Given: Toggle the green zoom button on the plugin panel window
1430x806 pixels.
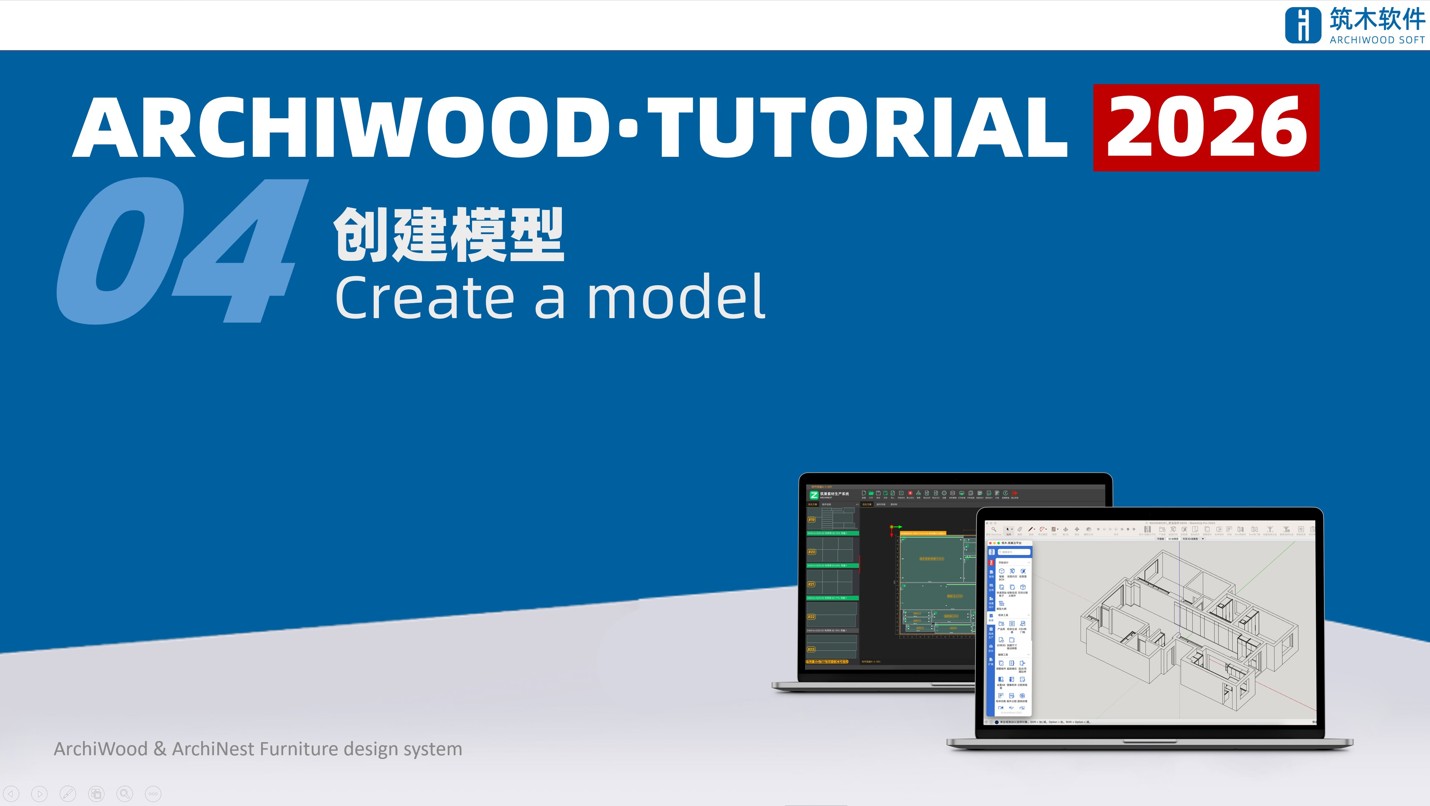Looking at the screenshot, I should (998, 543).
